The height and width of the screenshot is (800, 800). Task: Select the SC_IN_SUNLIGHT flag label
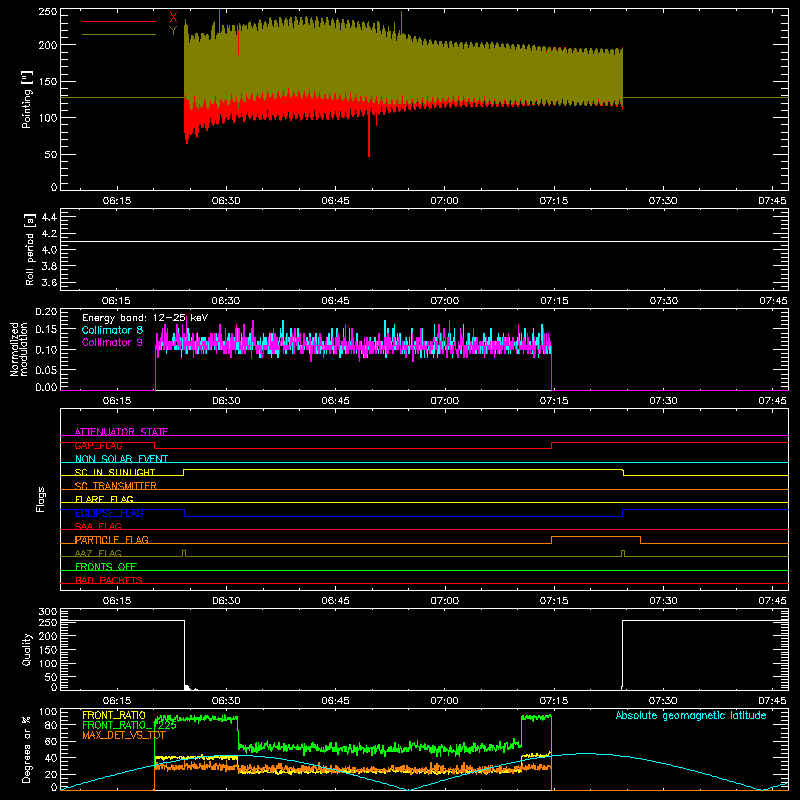coord(115,472)
